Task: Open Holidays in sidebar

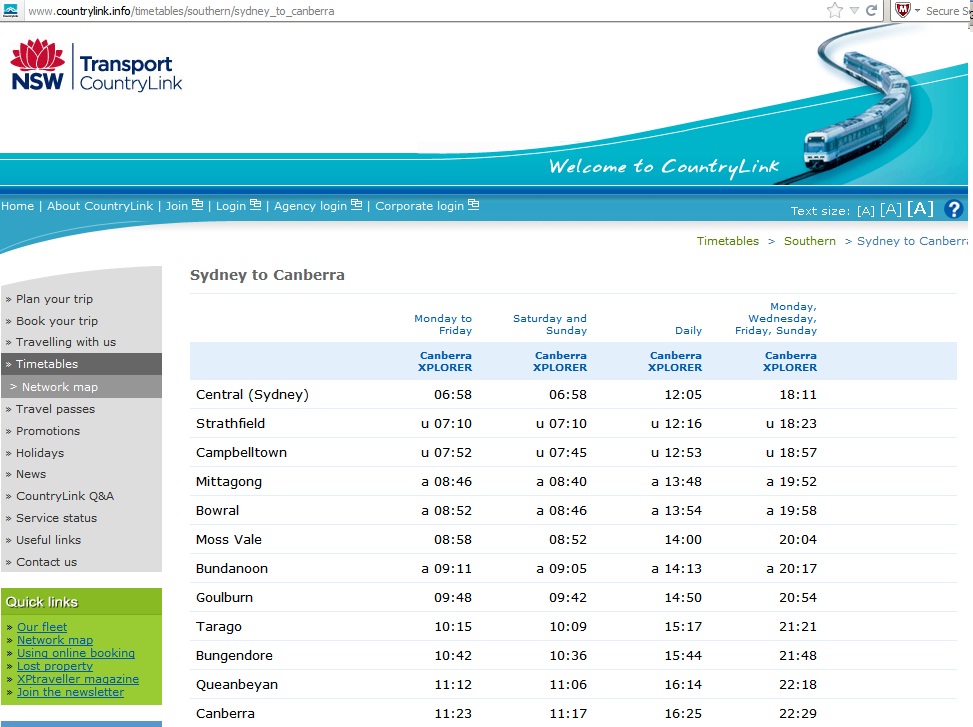Action: point(40,453)
